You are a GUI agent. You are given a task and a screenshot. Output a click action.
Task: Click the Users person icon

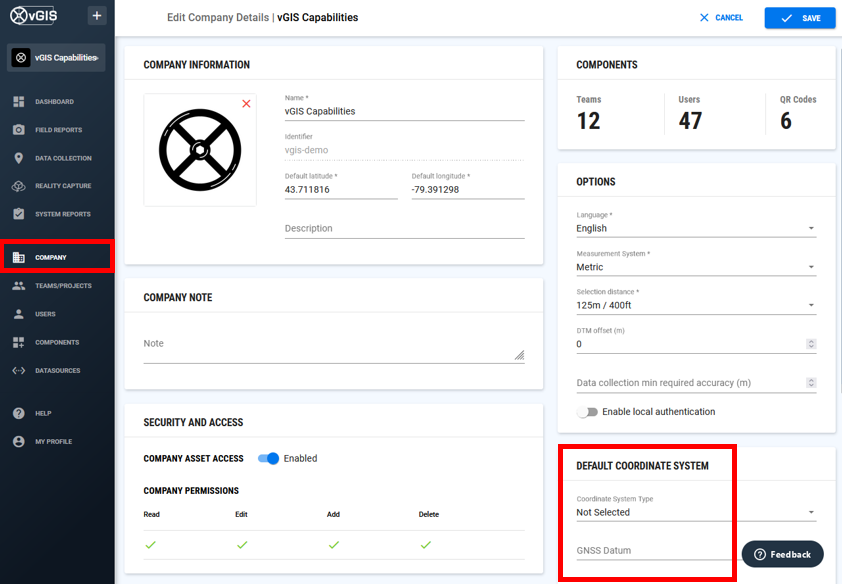[19, 314]
